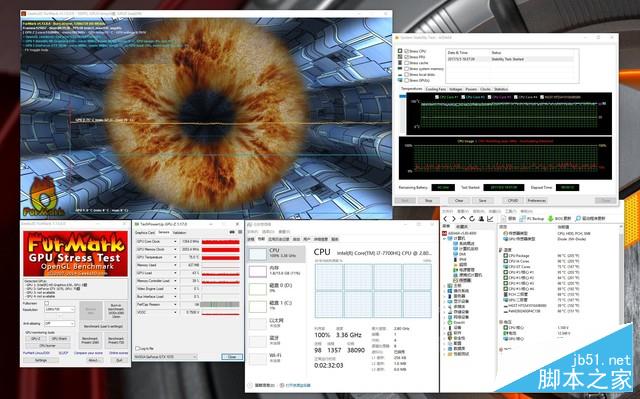640x399 pixels.
Task: Open GPU Core Clock sensor dropdown
Action: click(175, 242)
